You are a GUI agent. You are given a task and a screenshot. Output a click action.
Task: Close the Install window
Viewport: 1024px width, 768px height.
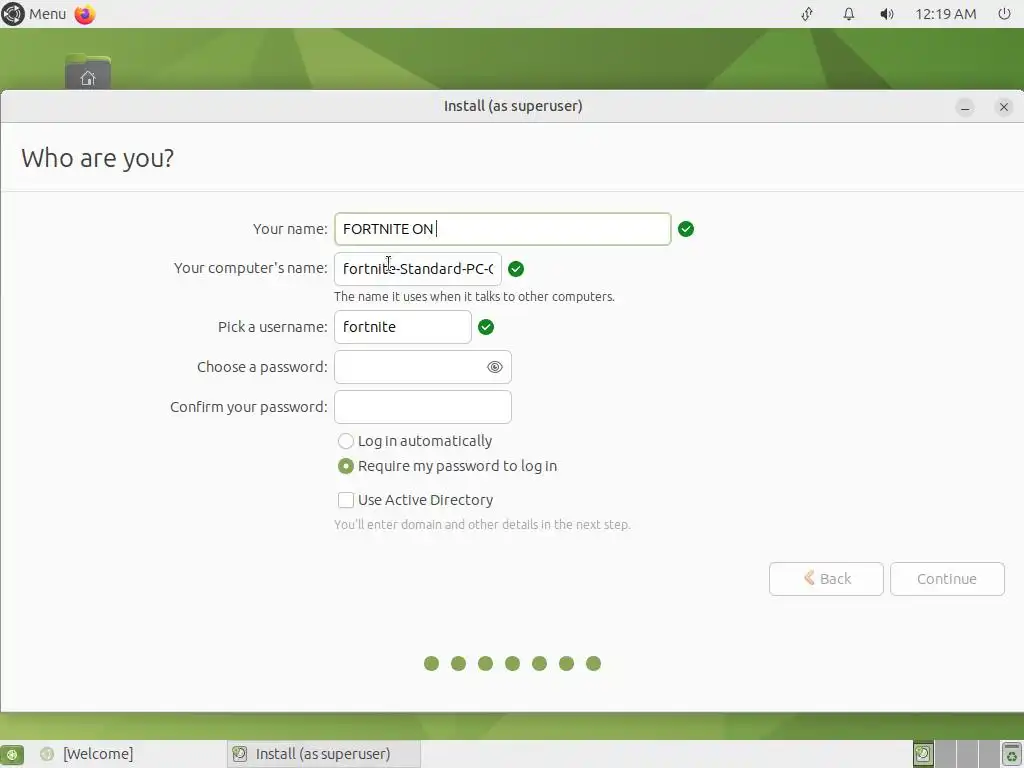click(1004, 106)
